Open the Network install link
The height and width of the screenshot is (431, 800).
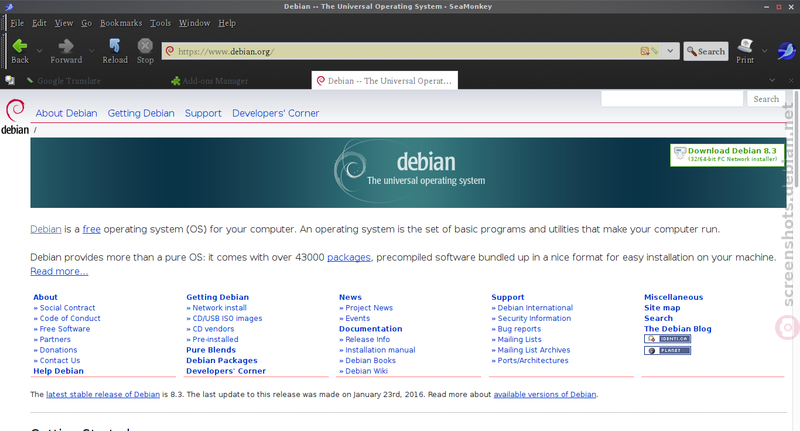coord(219,308)
